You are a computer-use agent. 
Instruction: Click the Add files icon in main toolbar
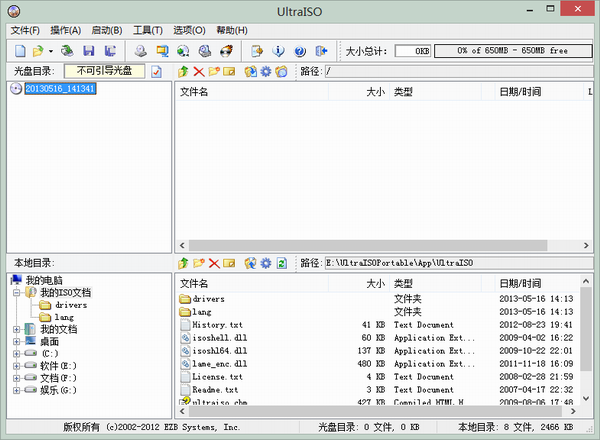pos(257,51)
